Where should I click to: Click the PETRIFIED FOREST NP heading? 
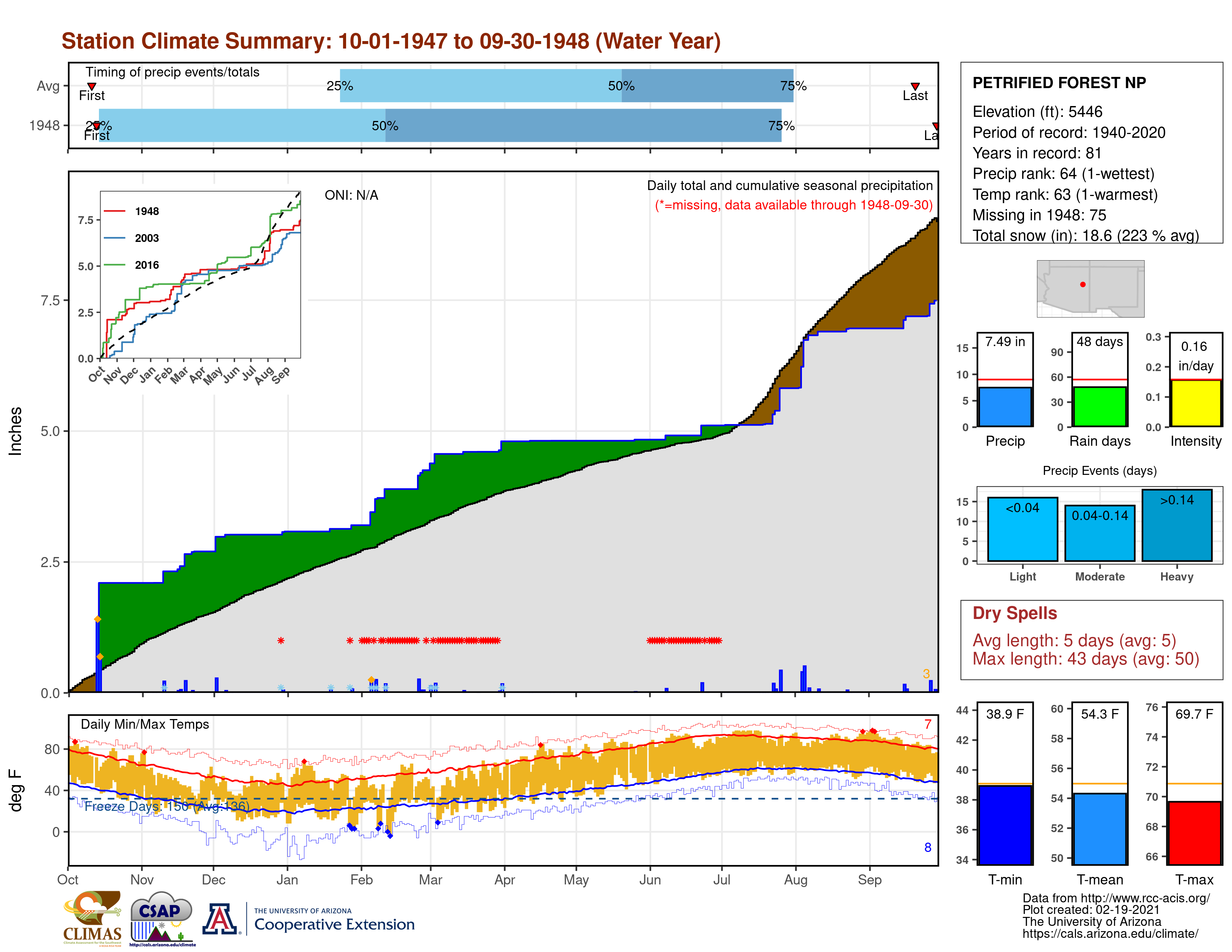1059,83
